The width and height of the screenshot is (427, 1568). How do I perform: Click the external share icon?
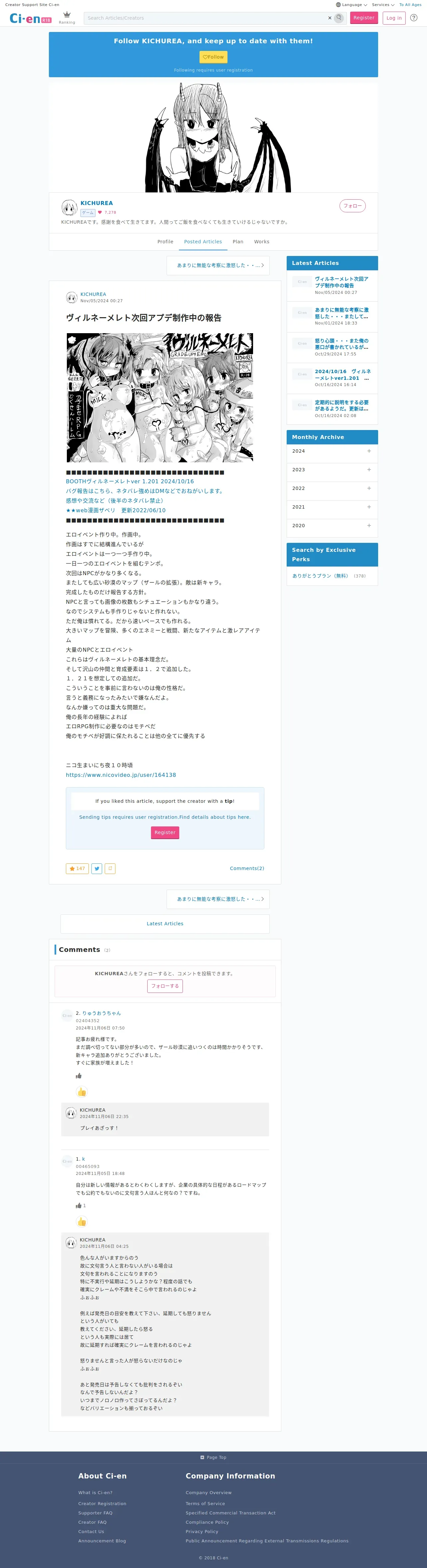[110, 869]
